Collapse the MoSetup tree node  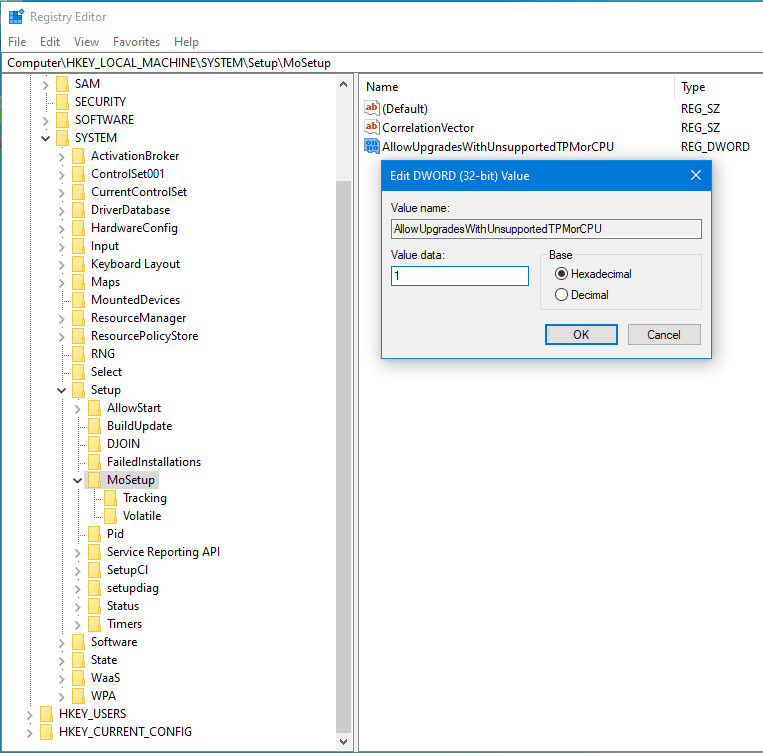coord(78,480)
